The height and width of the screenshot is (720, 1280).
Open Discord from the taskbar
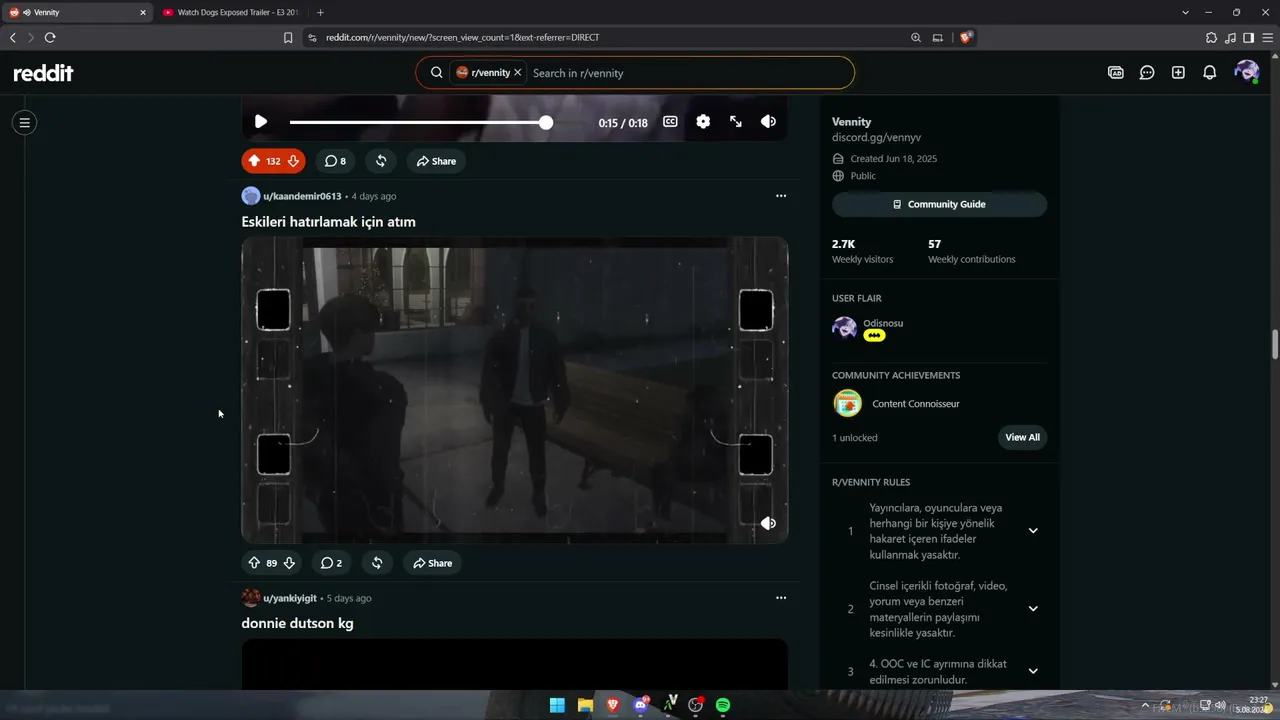[x=641, y=705]
